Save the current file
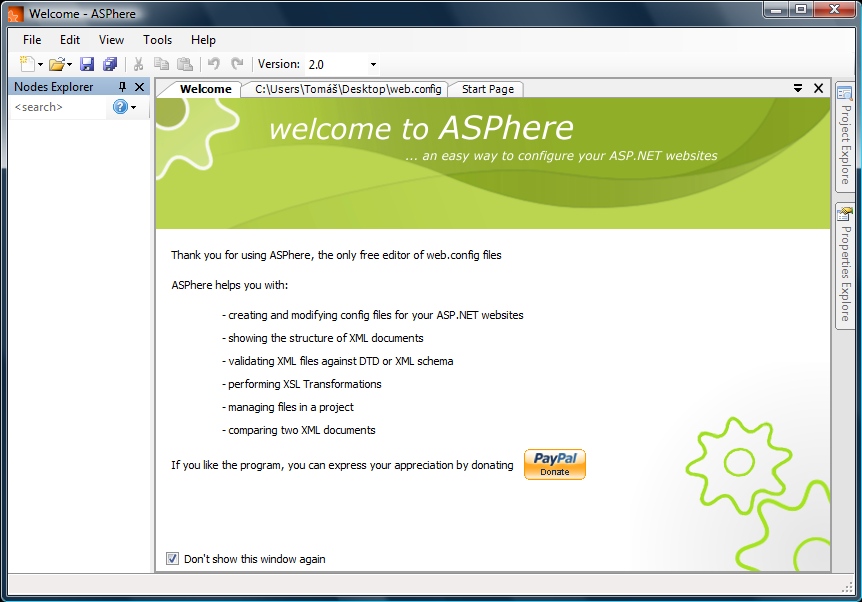 click(86, 63)
